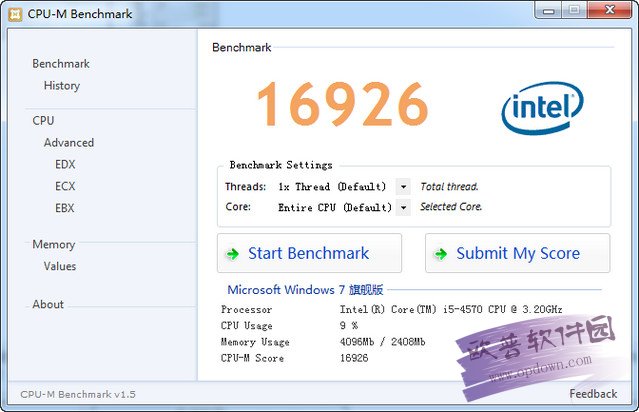Select the 'Entire CPU (Default)' combo box

pyautogui.click(x=342, y=207)
